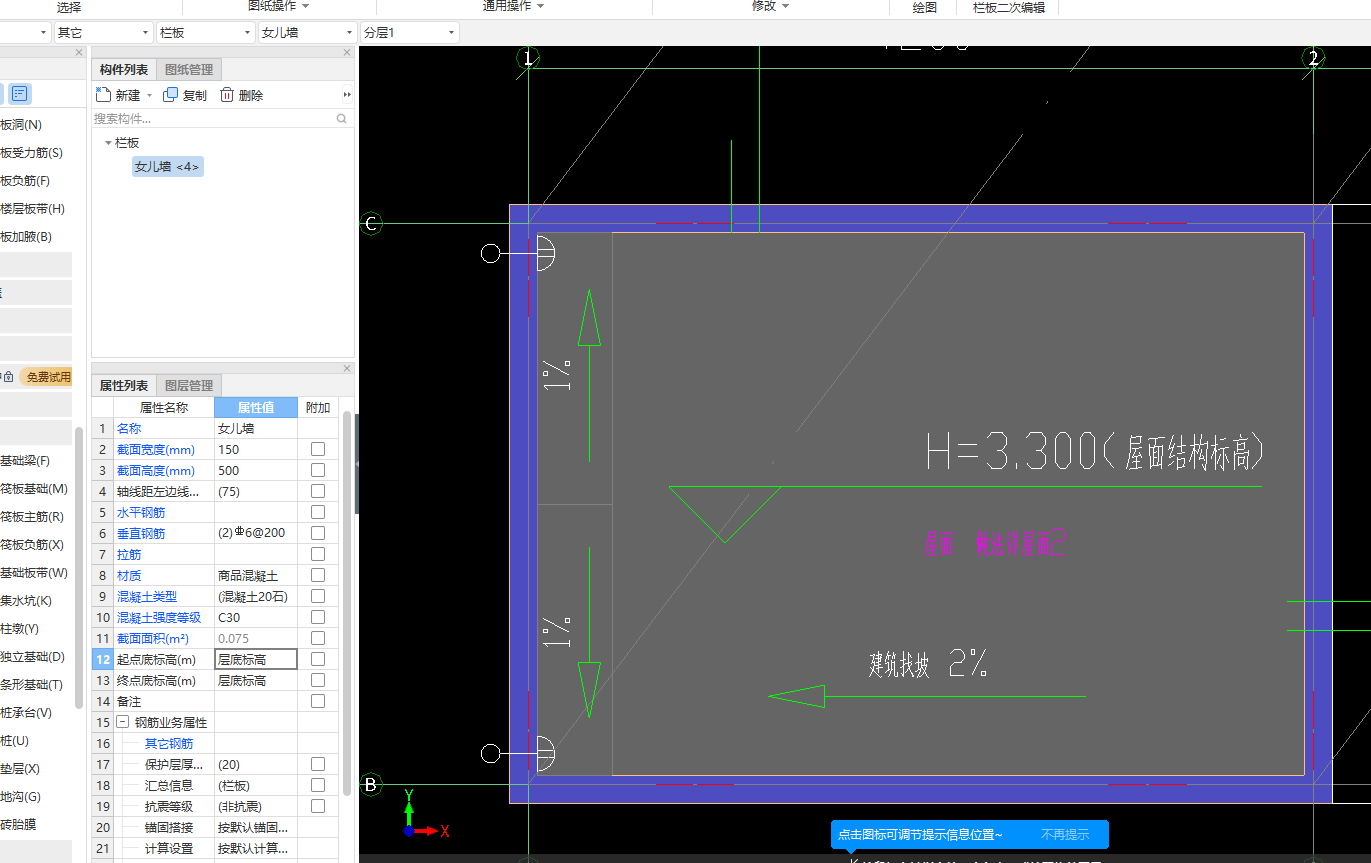
Task: Select 板洞(N) in navigation list
Action: tap(21, 125)
